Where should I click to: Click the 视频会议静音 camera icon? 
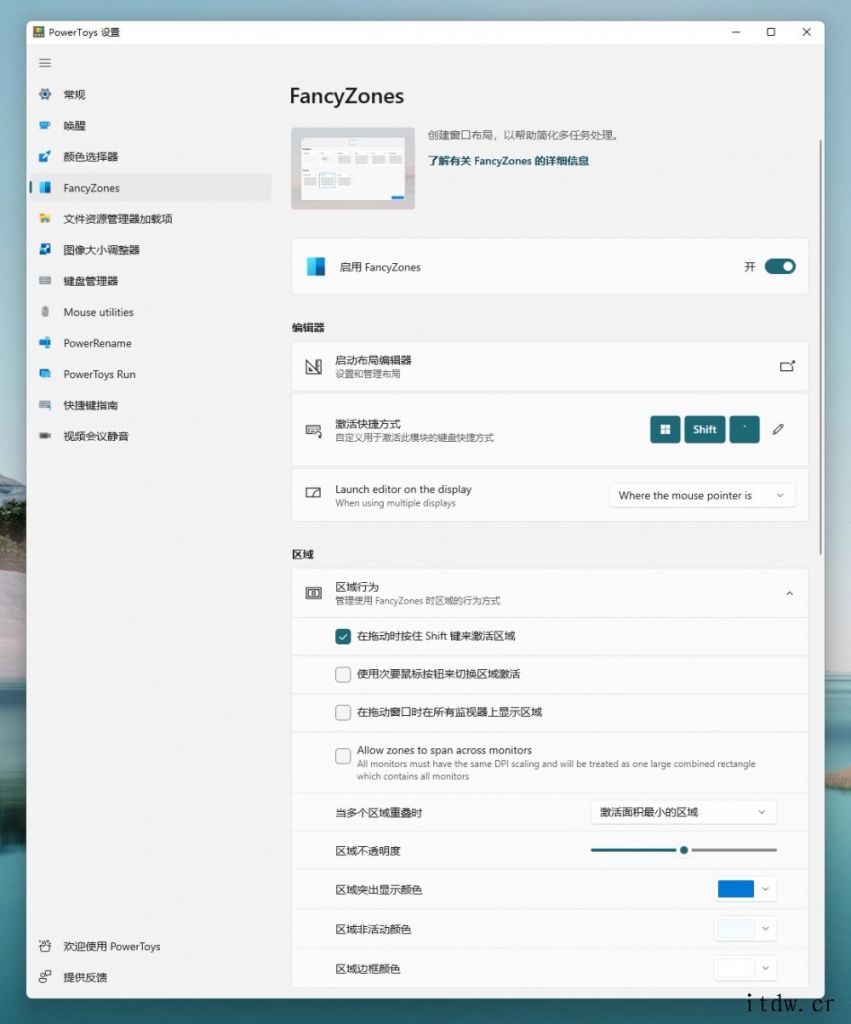click(45, 436)
